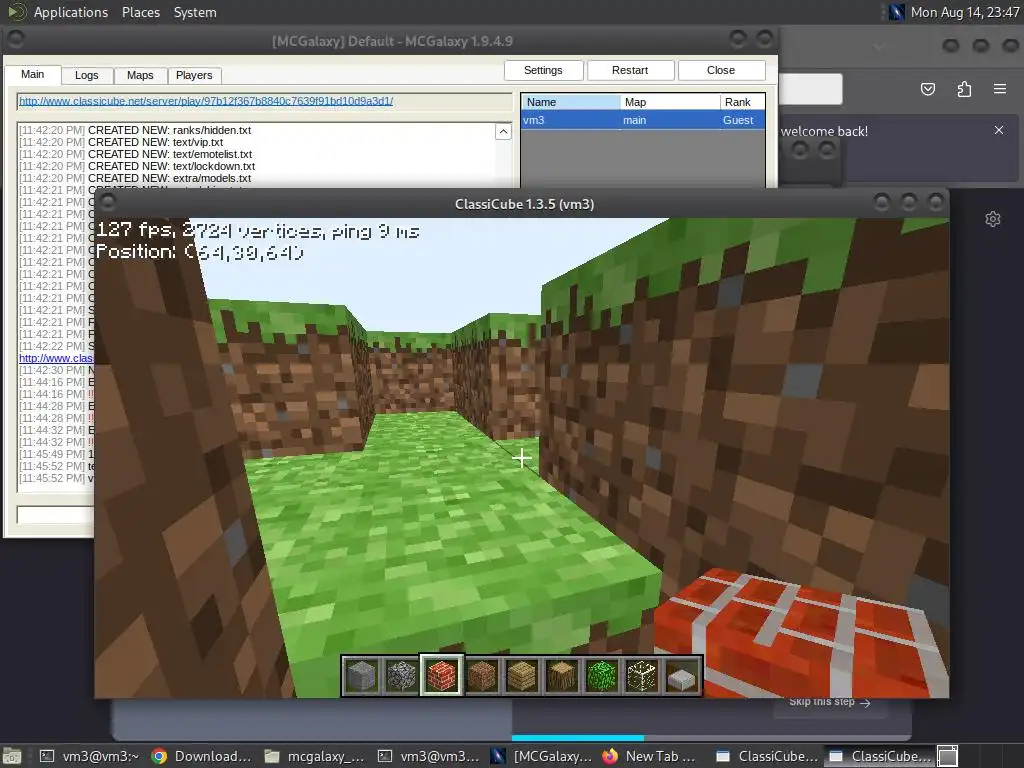The image size is (1024, 768).
Task: Click the tray icon beside the clock
Action: (897, 12)
